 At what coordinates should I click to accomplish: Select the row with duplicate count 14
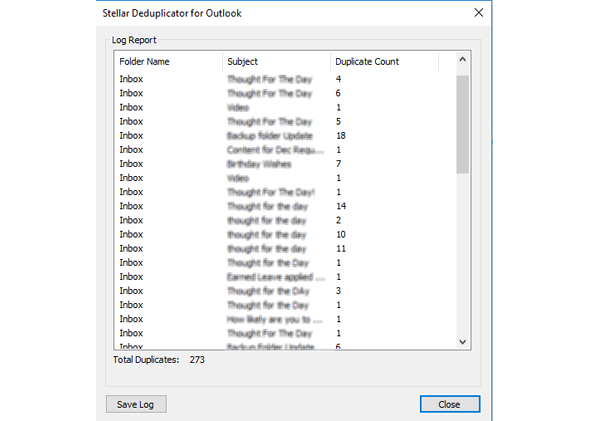tap(285, 206)
